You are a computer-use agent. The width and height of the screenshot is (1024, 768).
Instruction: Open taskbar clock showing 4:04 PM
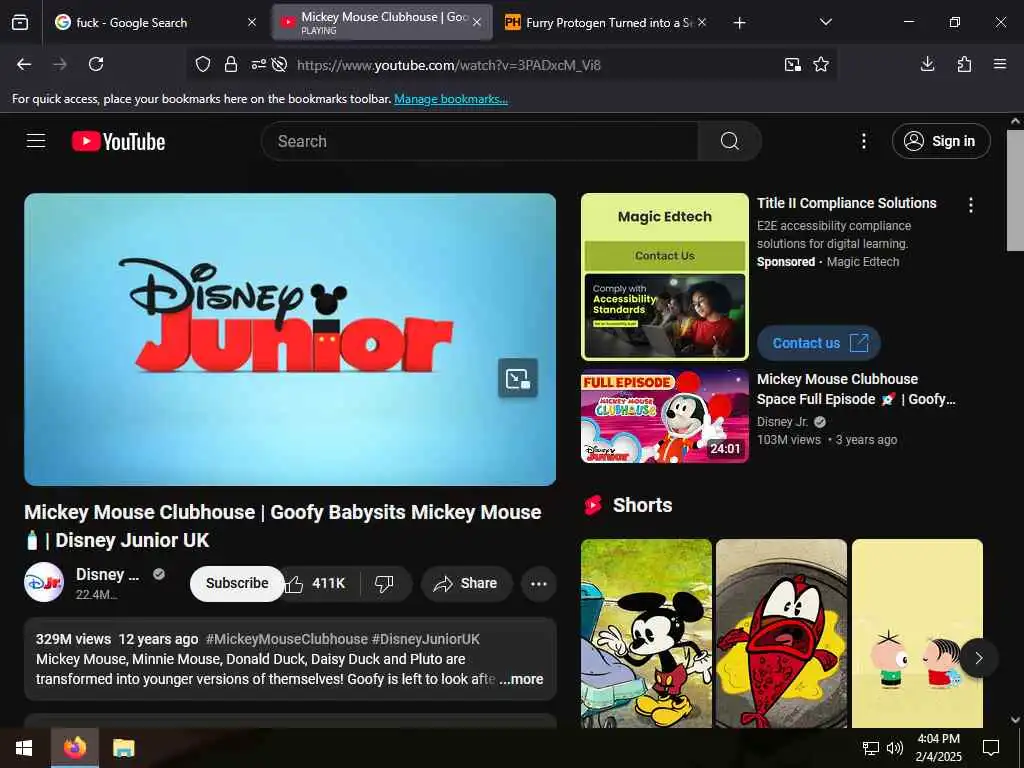[x=938, y=748]
